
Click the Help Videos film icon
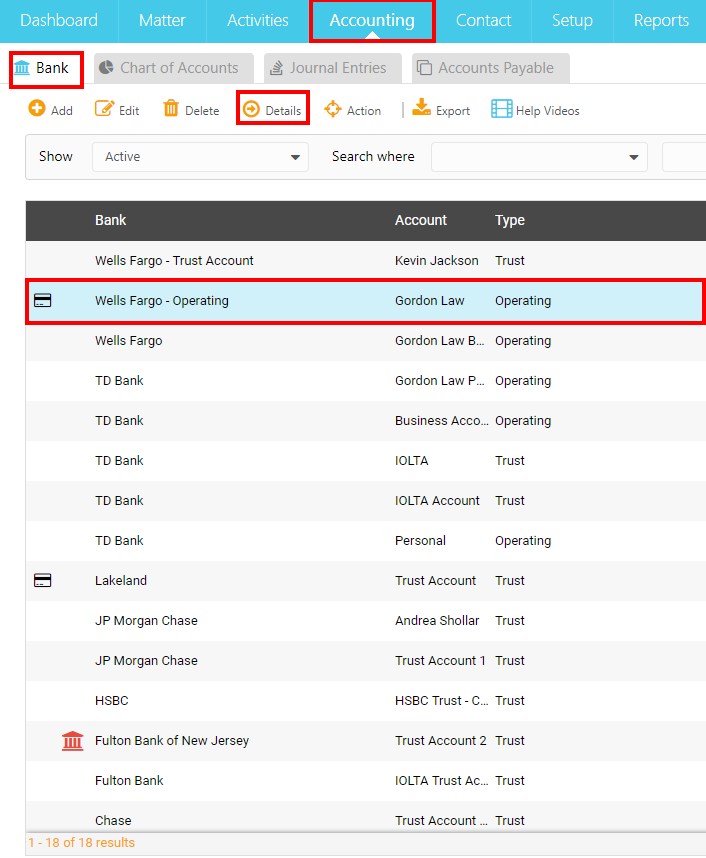[502, 109]
